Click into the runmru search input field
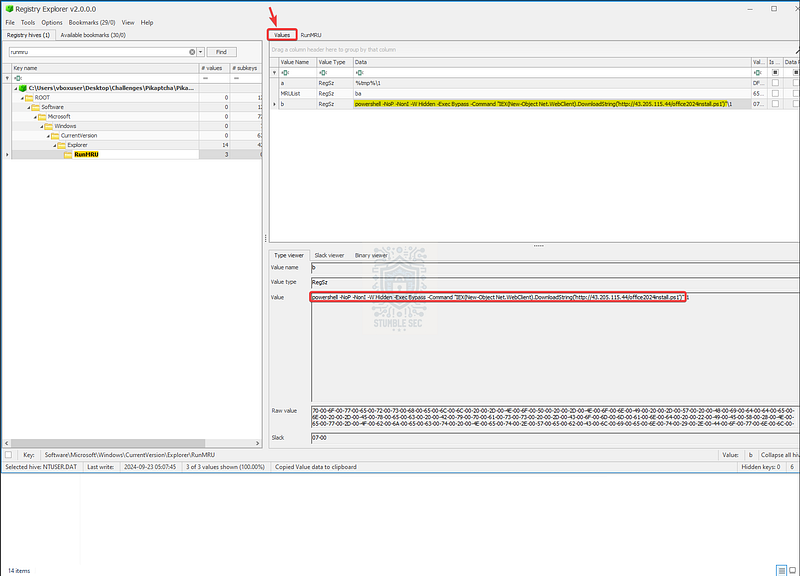The image size is (800, 576). [x=99, y=52]
